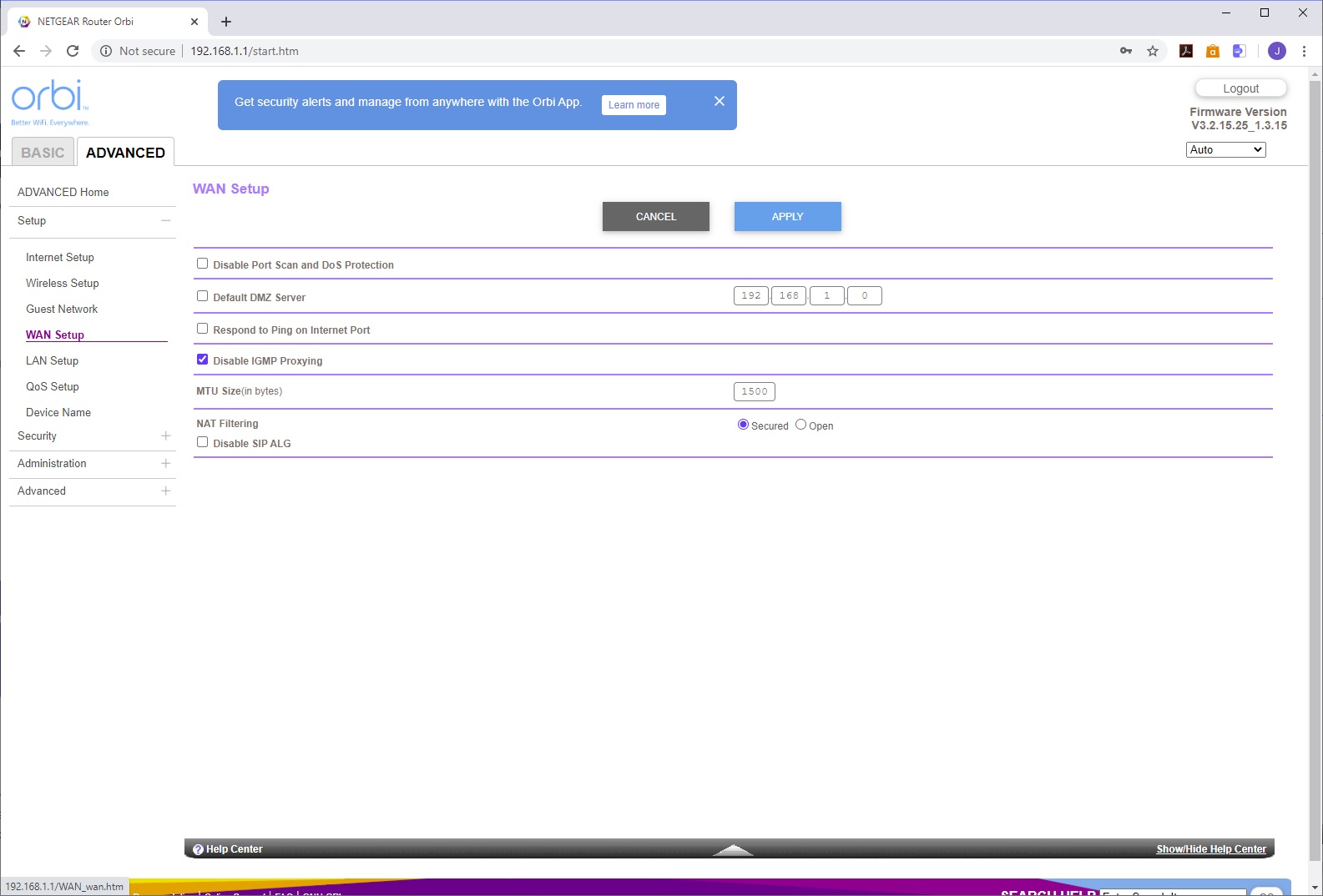Open the Chrome three-dot menu

coord(1304,51)
